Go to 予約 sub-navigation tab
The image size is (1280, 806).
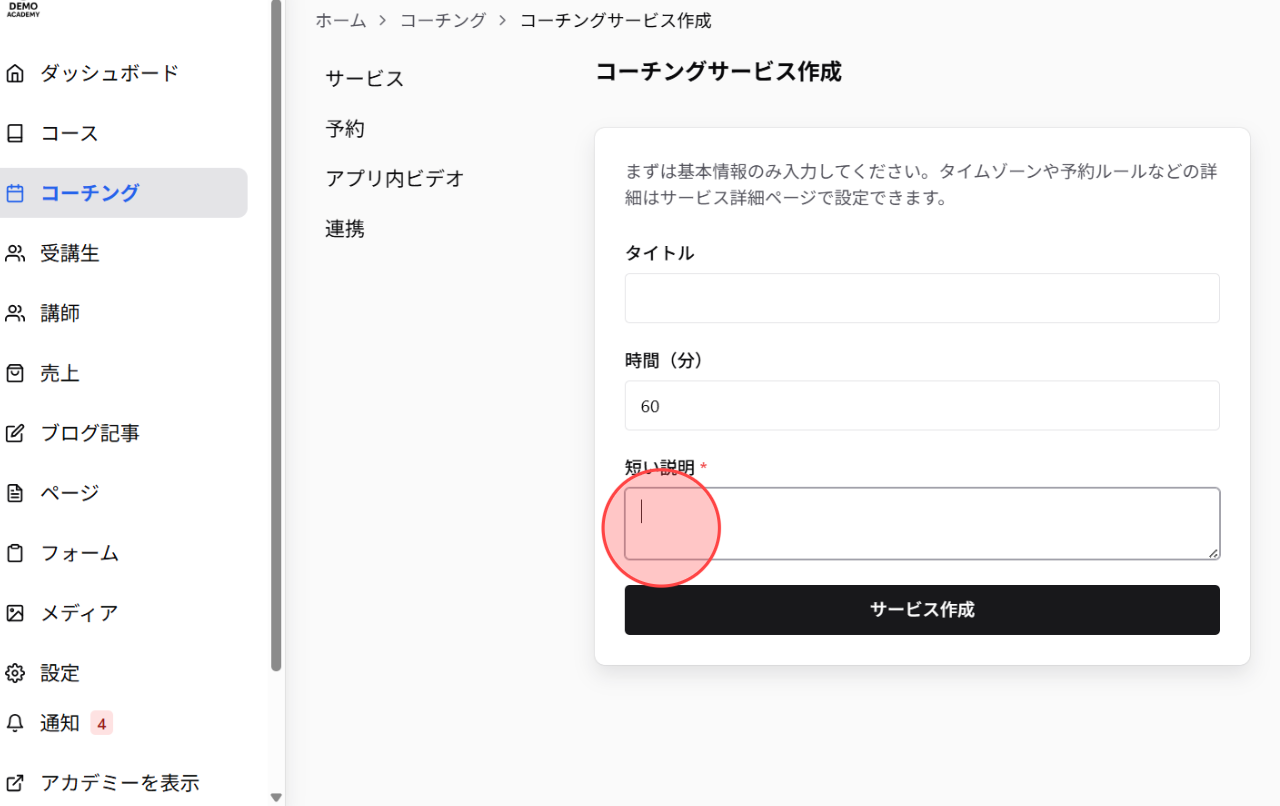click(x=345, y=129)
